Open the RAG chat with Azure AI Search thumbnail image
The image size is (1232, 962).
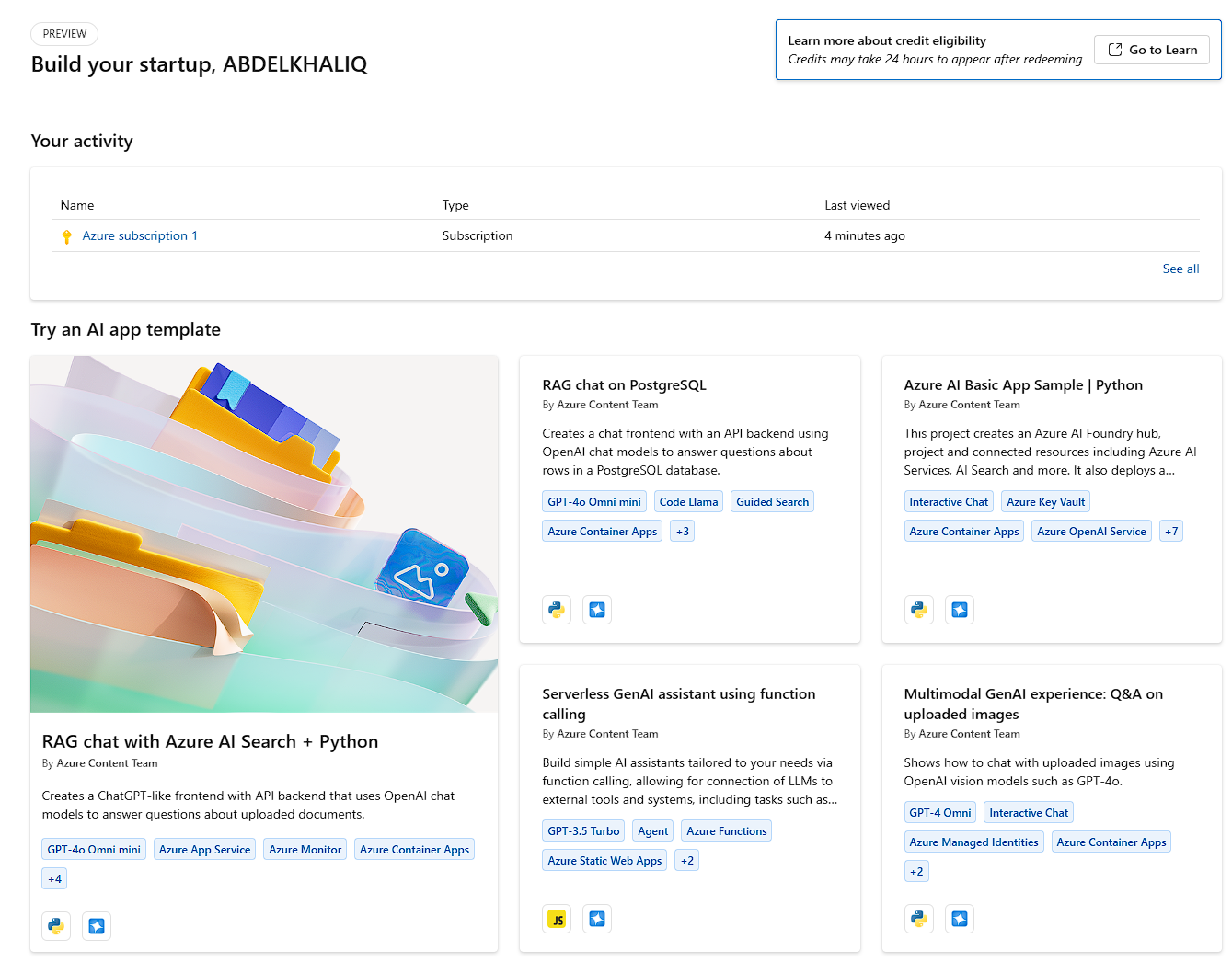point(264,533)
